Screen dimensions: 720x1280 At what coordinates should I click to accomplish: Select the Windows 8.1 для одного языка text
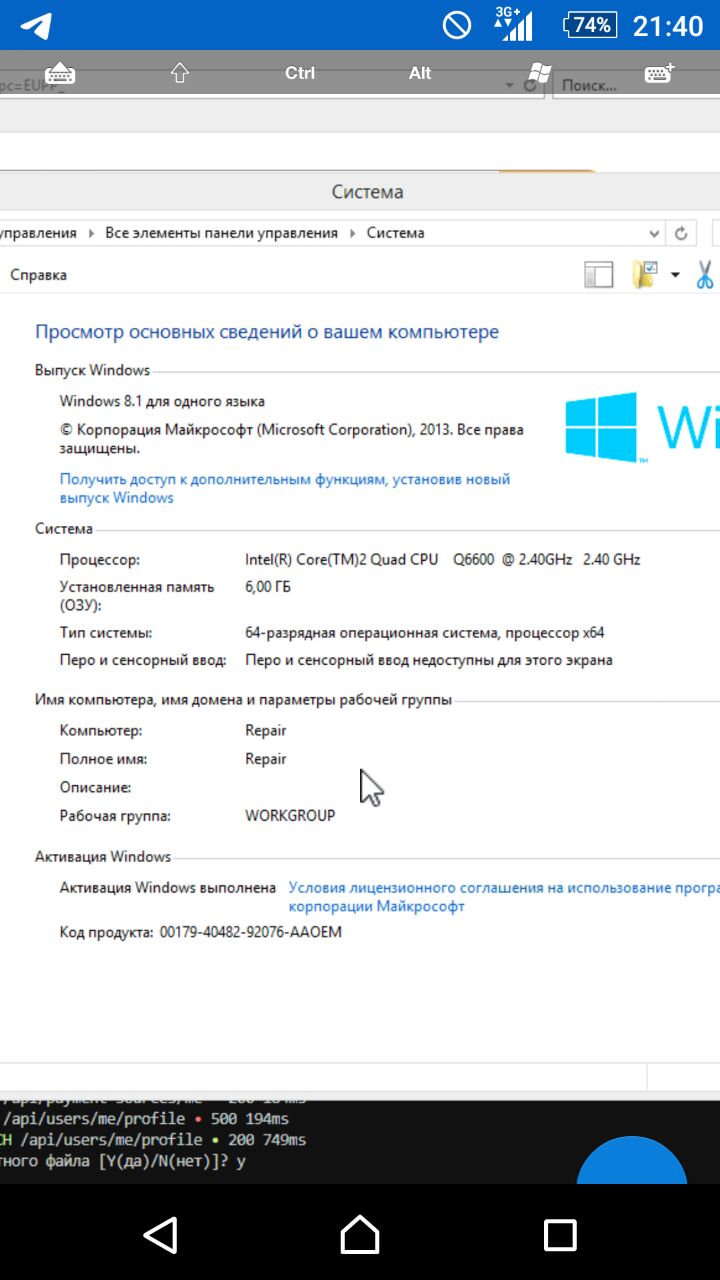162,401
